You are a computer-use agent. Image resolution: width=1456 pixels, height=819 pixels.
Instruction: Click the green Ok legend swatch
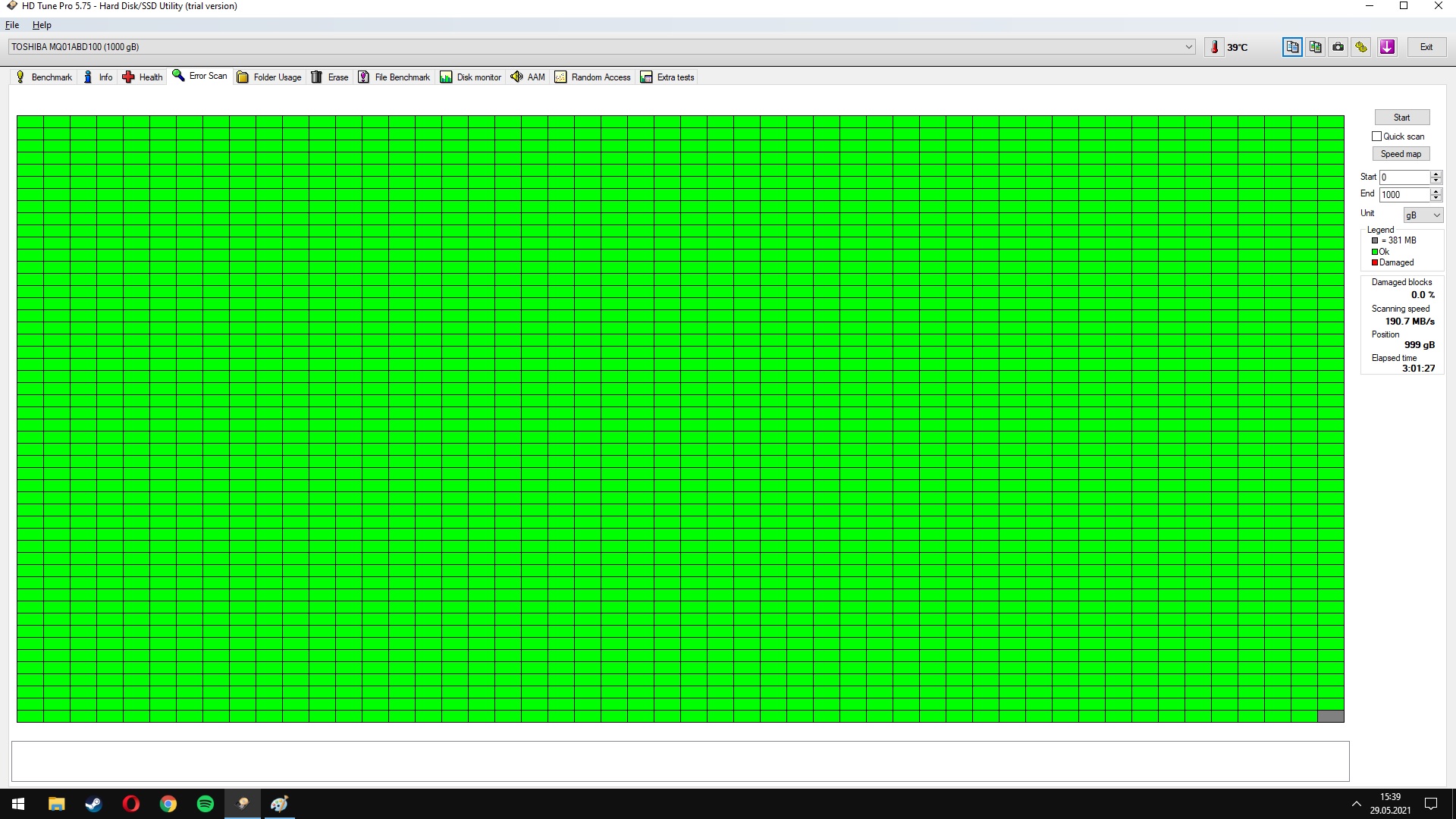tap(1375, 253)
